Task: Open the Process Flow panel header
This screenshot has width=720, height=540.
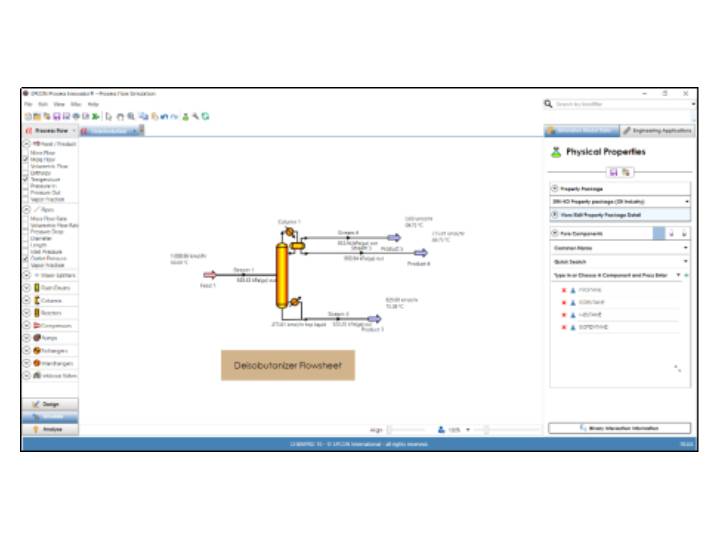Action: [x=50, y=131]
